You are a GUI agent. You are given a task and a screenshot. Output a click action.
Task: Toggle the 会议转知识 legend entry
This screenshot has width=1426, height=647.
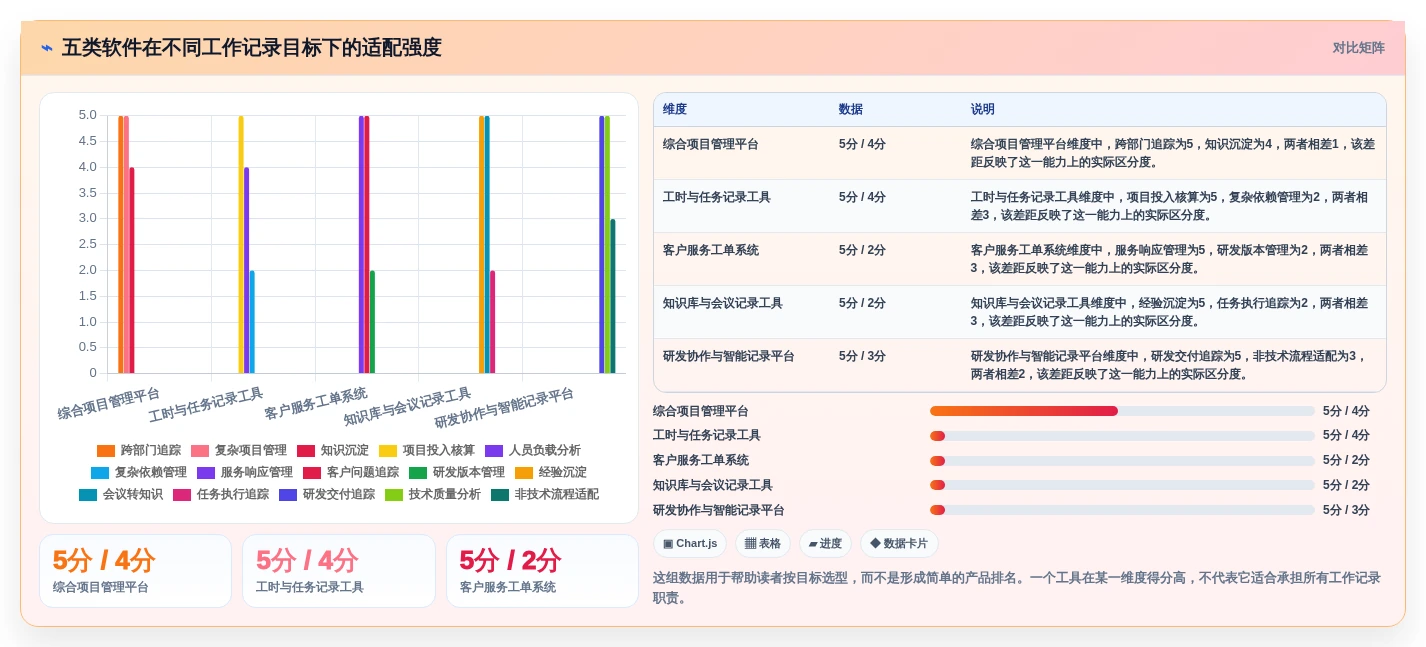tap(121, 495)
